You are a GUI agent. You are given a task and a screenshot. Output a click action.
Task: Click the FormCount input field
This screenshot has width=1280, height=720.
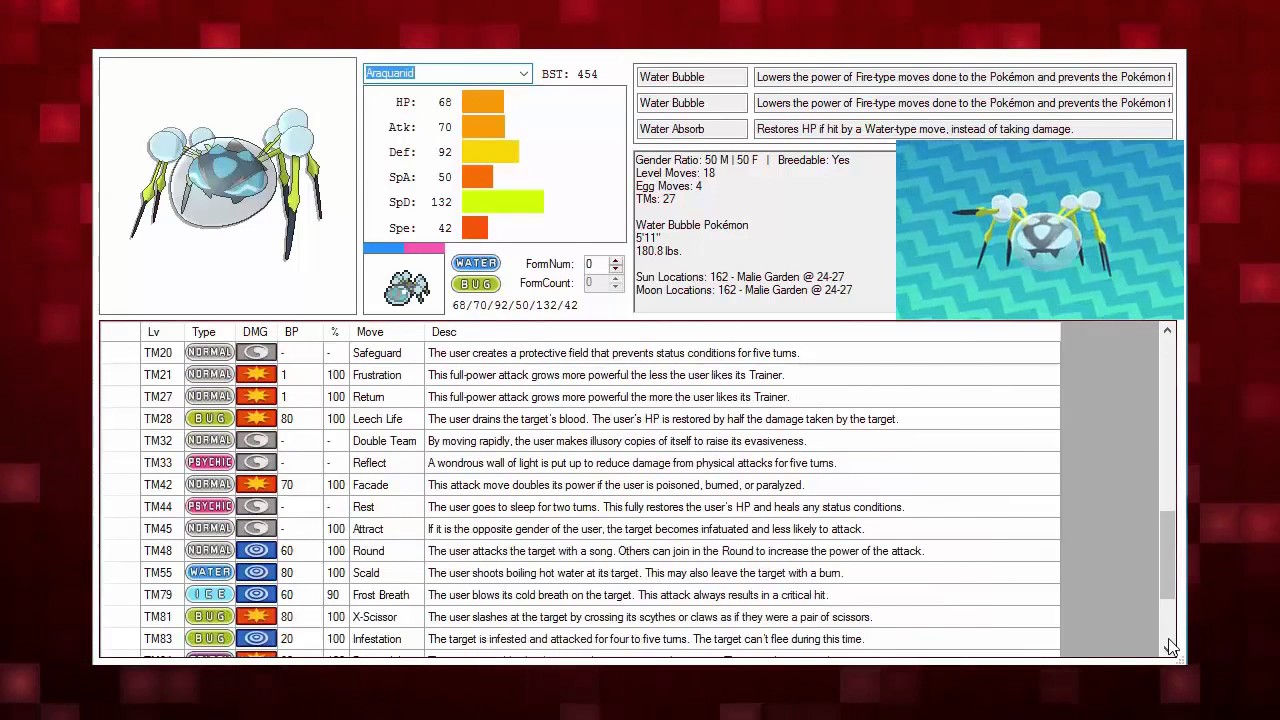pyautogui.click(x=596, y=283)
